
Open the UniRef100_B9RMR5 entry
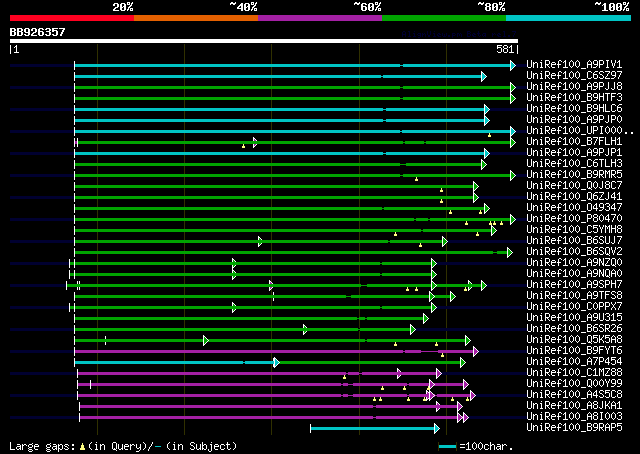tap(574, 175)
